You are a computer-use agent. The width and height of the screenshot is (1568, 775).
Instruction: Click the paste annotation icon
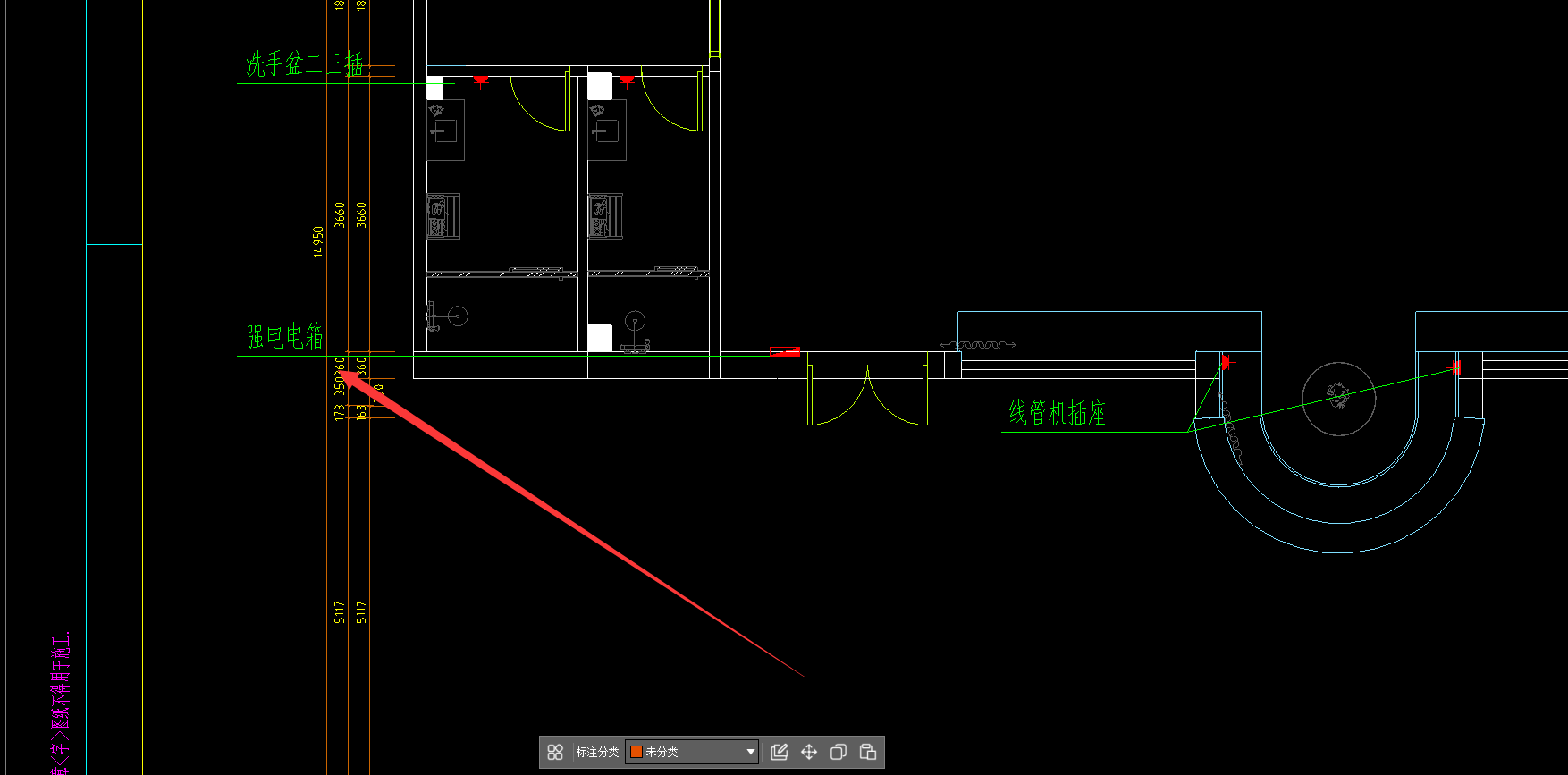[868, 752]
